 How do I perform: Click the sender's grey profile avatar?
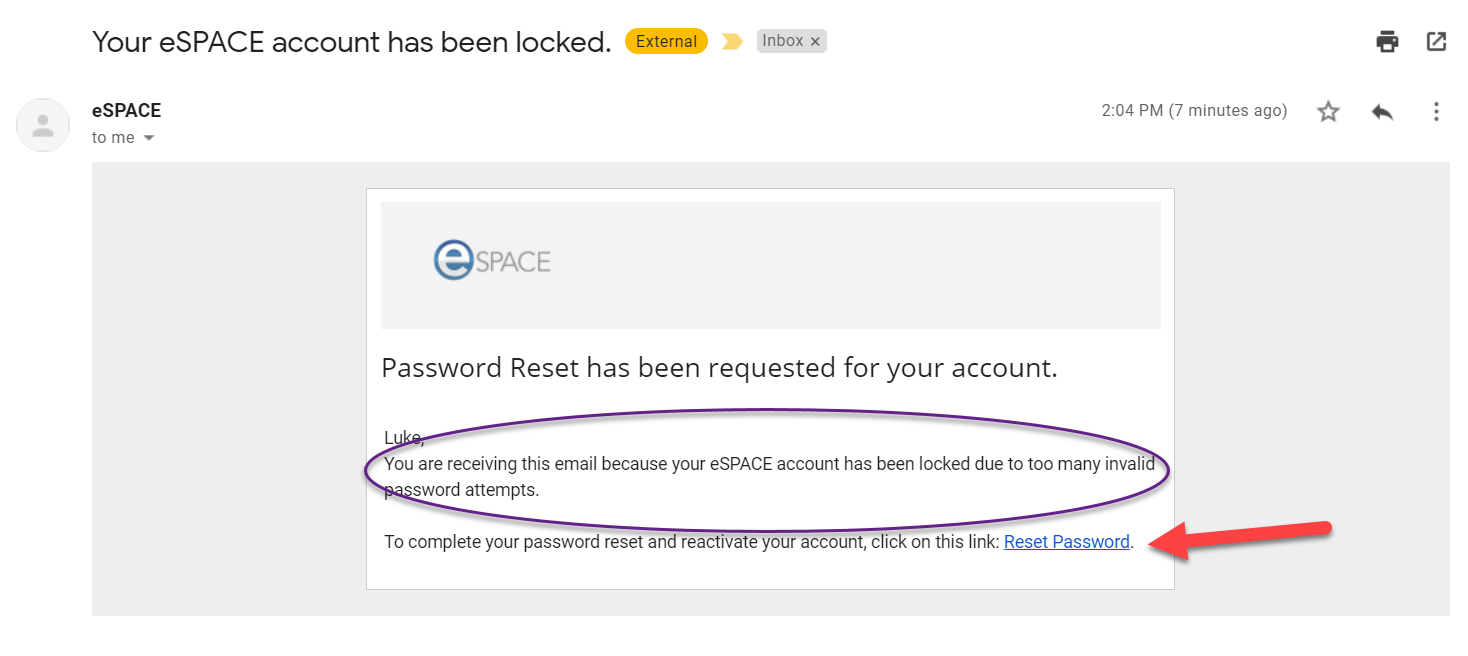point(43,125)
